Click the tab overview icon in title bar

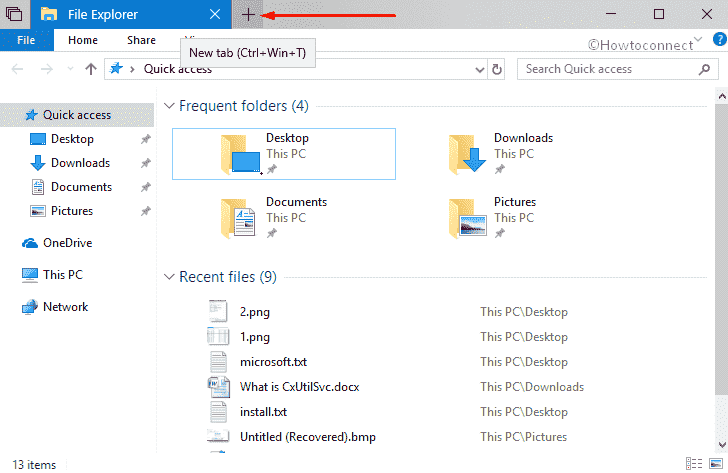pos(14,14)
